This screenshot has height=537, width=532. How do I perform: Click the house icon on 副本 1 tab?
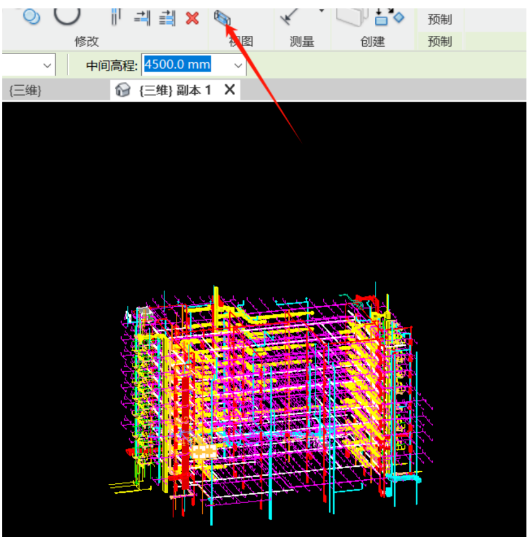[x=123, y=90]
